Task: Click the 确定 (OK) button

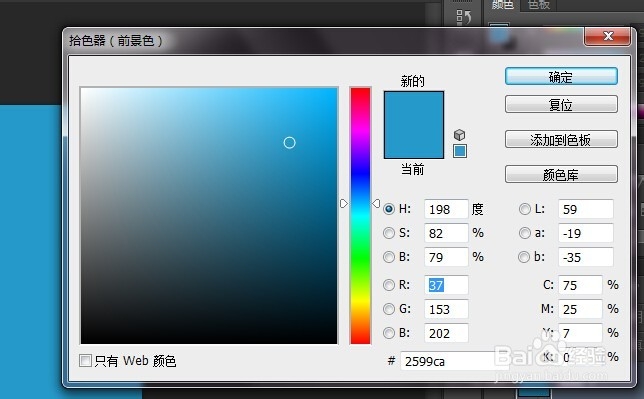Action: [561, 76]
